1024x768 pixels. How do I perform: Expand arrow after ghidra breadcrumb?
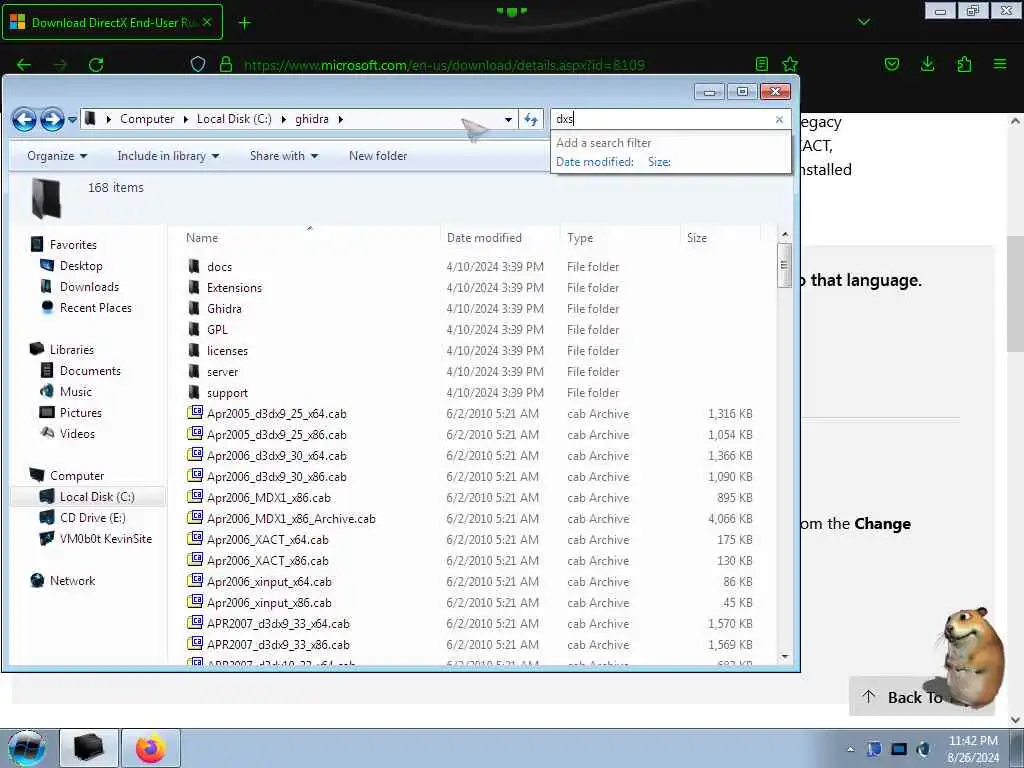pyautogui.click(x=340, y=120)
